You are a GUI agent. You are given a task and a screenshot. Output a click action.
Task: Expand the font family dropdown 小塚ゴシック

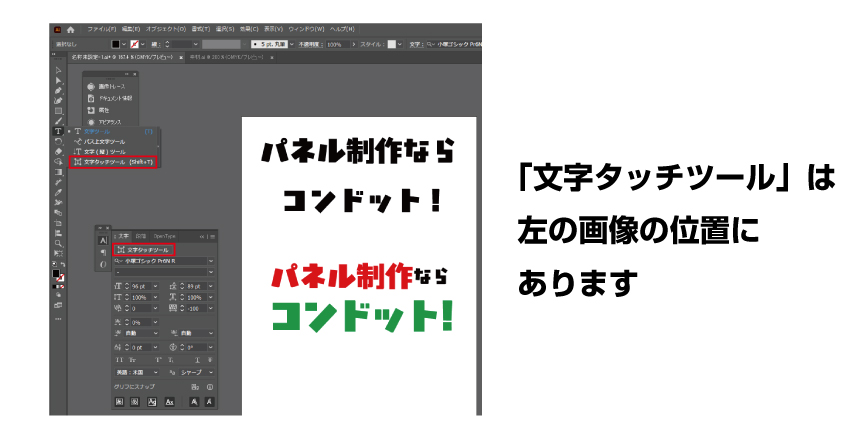pos(210,260)
